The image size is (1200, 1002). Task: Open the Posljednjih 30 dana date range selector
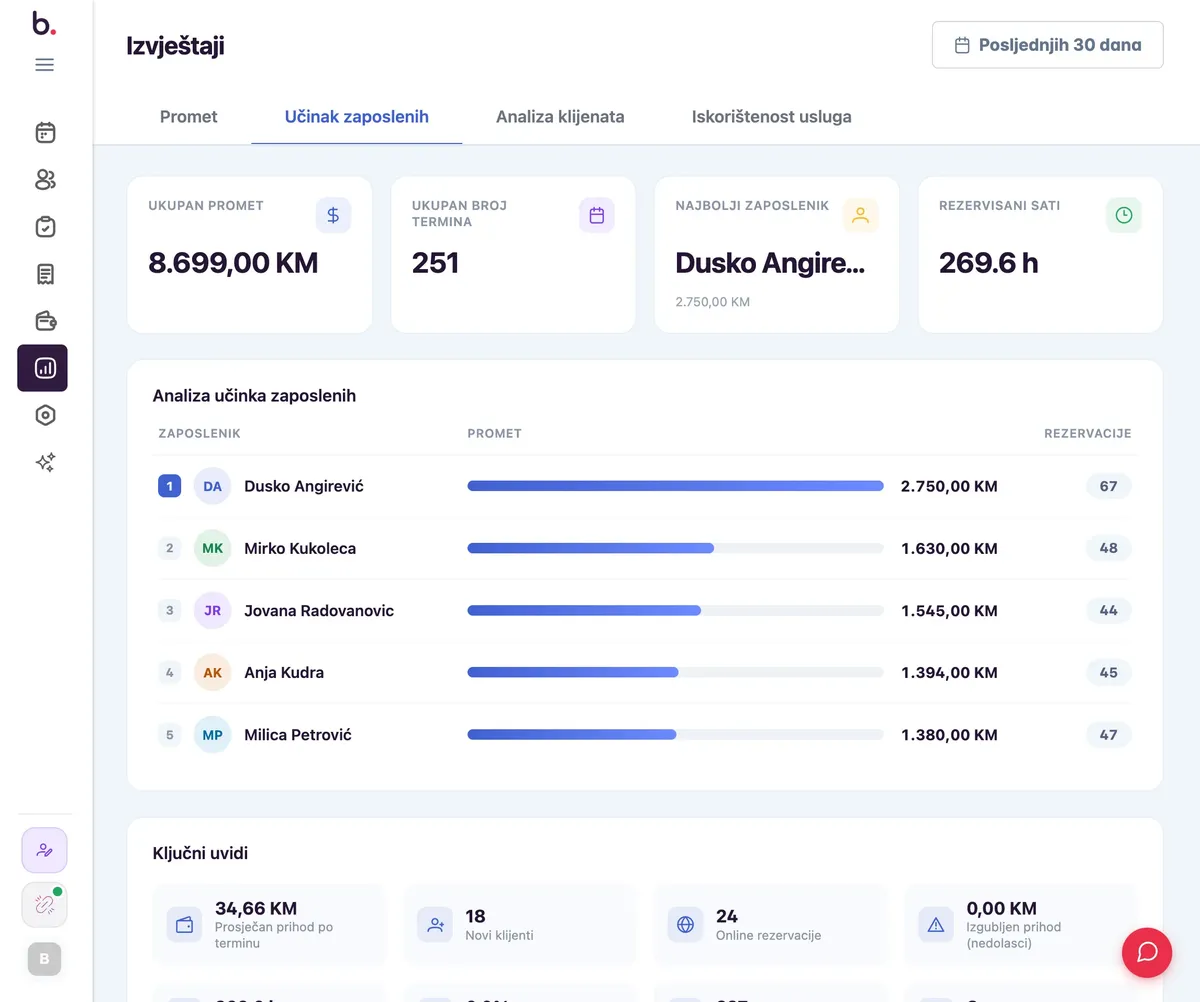click(x=1047, y=45)
